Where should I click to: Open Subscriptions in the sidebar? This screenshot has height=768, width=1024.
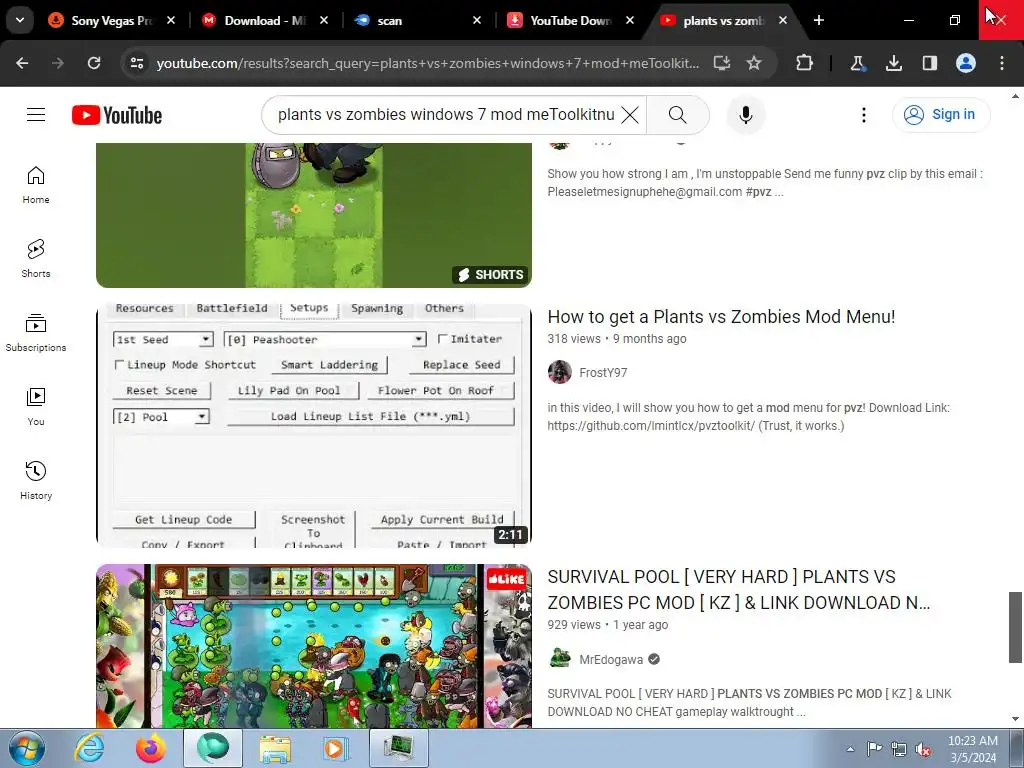click(x=36, y=332)
